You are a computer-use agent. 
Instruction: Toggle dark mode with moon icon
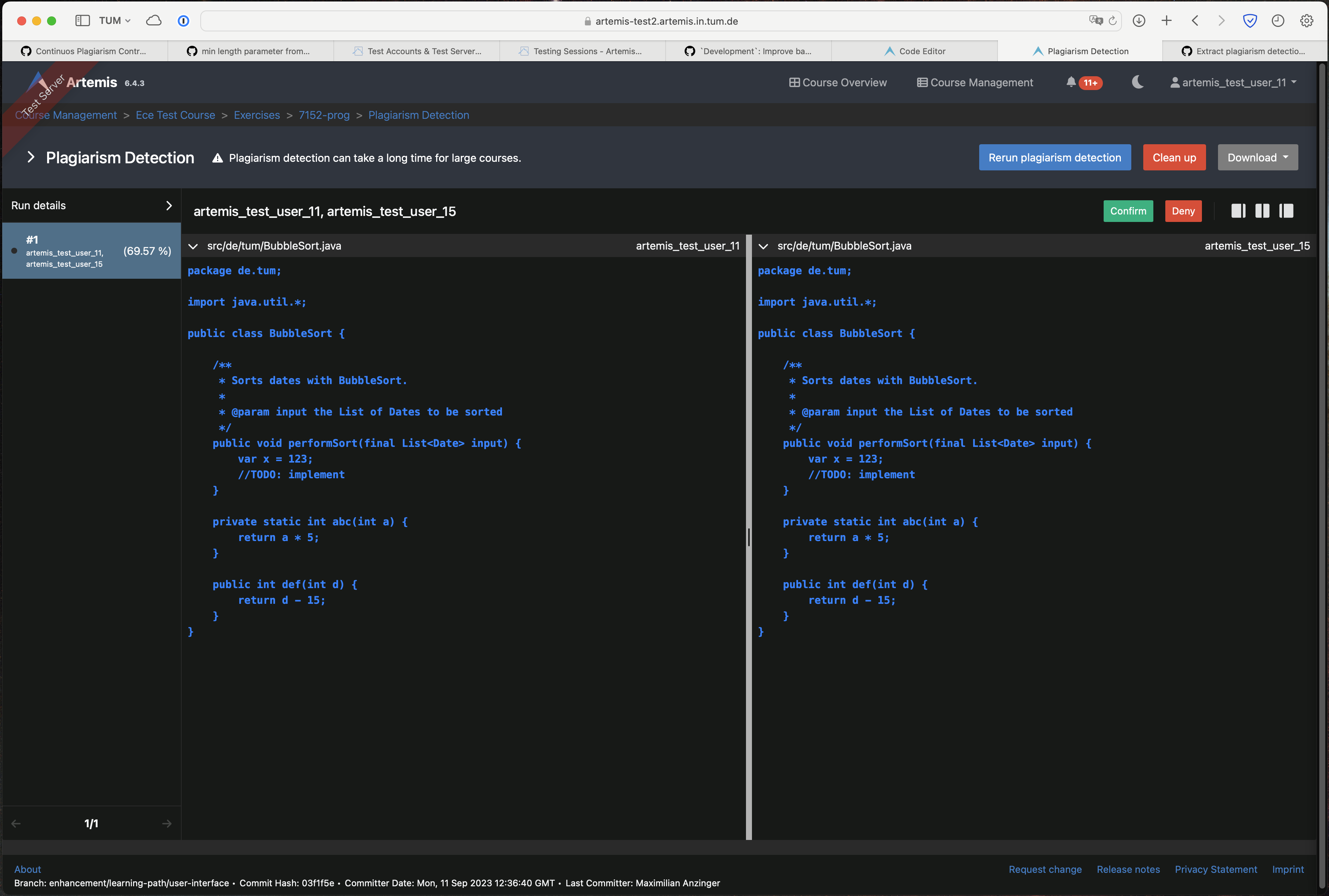click(x=1138, y=82)
